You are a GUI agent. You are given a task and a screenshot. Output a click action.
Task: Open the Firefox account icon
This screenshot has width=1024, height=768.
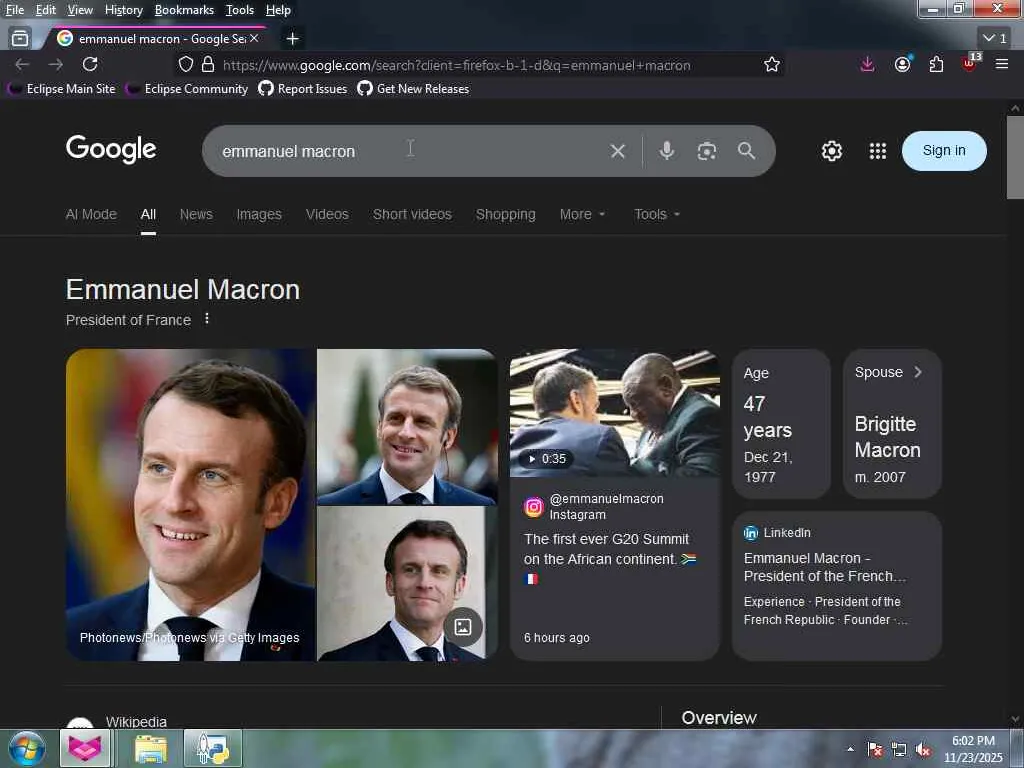point(903,64)
